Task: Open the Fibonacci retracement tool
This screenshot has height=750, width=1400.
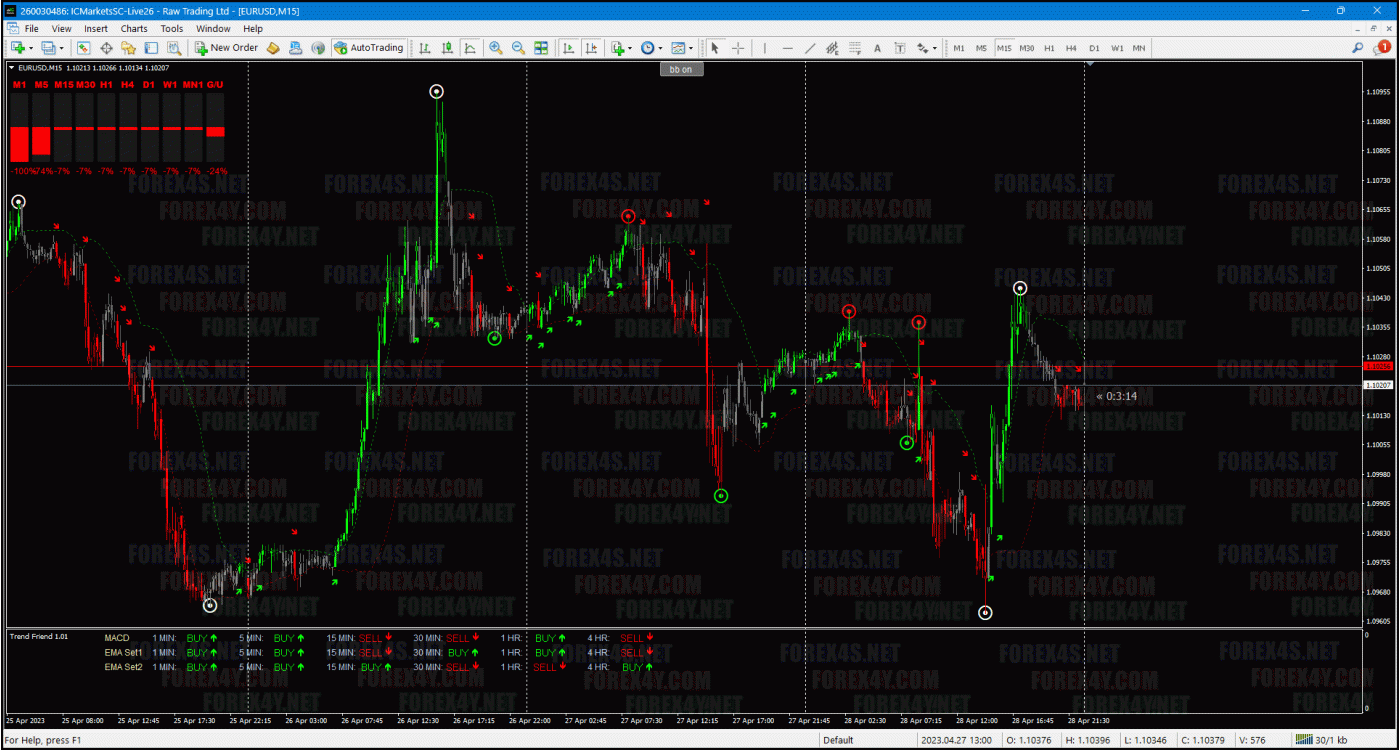Action: [x=855, y=47]
